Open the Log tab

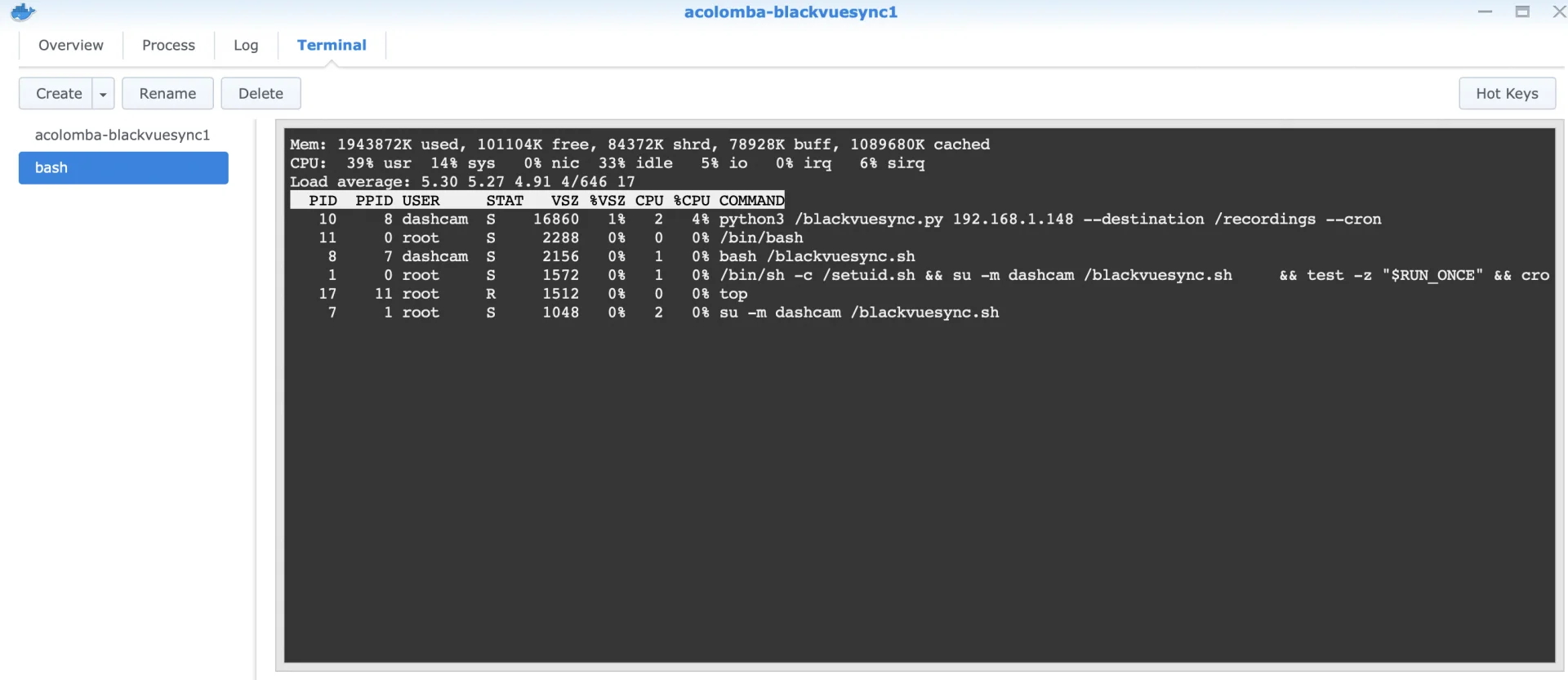point(246,45)
